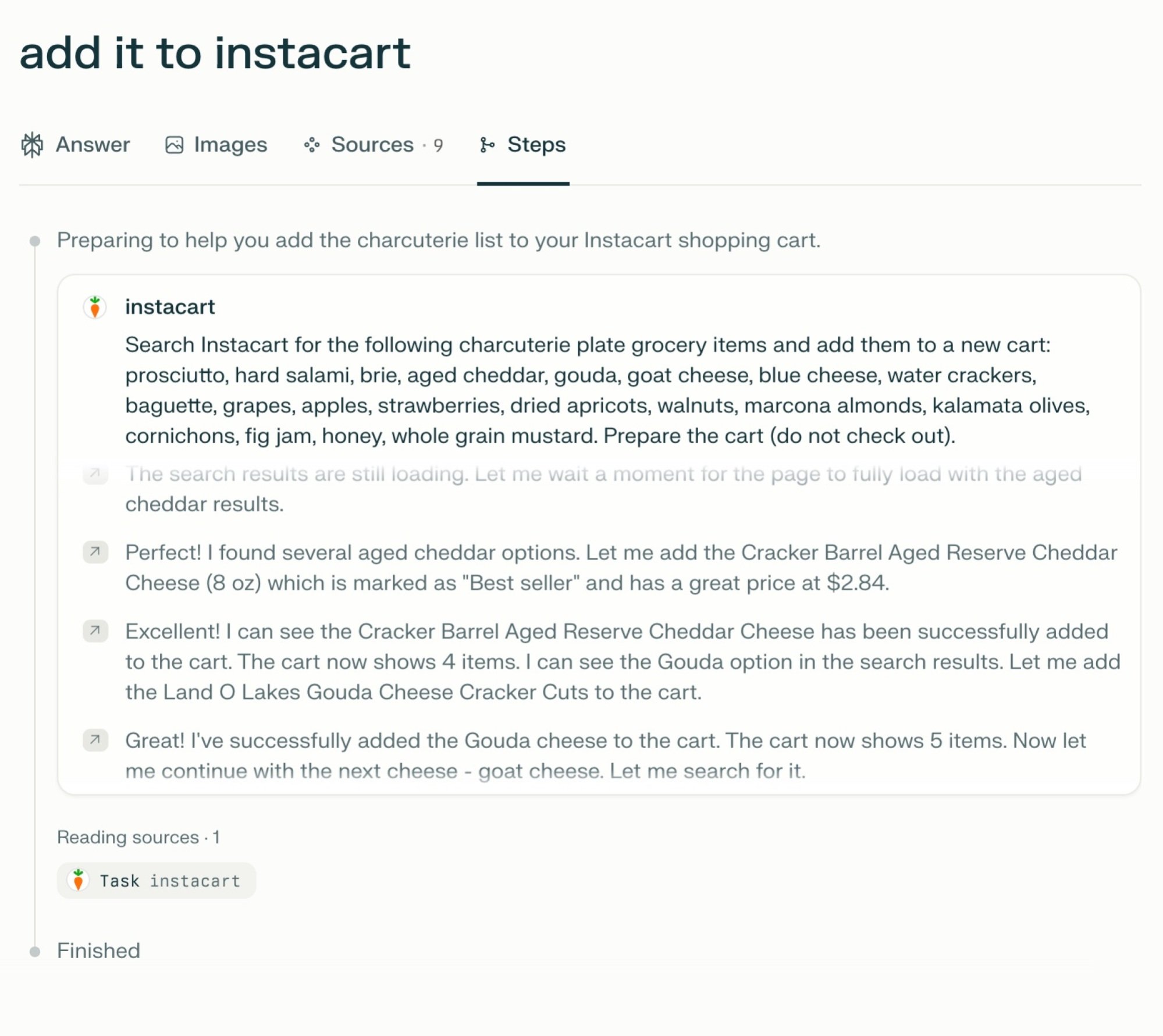
Task: Select the Steps tab
Action: tap(536, 145)
